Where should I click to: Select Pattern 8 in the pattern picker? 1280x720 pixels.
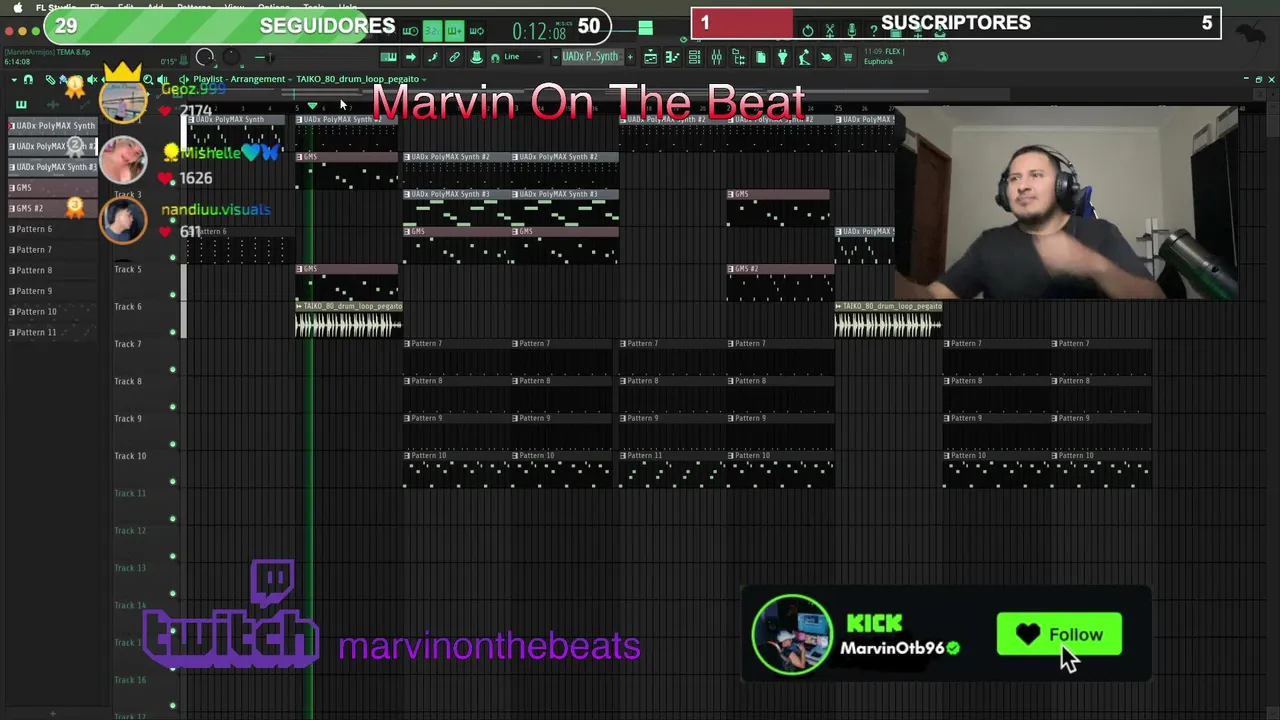53,270
